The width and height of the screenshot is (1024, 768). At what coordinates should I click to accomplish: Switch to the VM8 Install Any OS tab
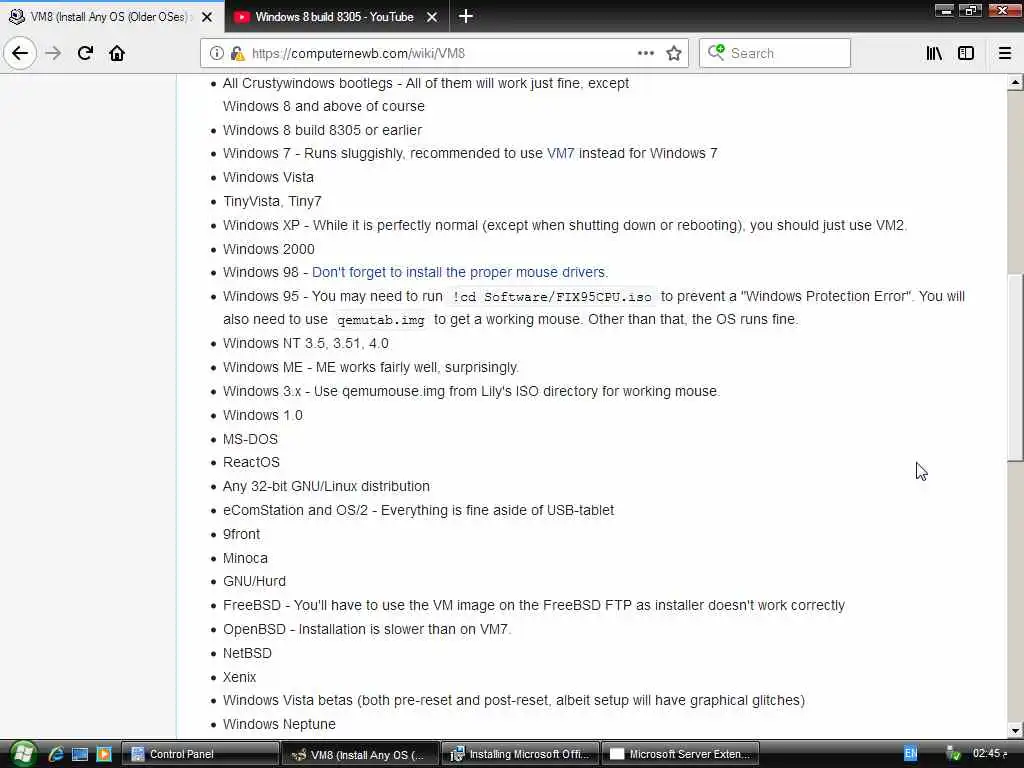click(111, 17)
